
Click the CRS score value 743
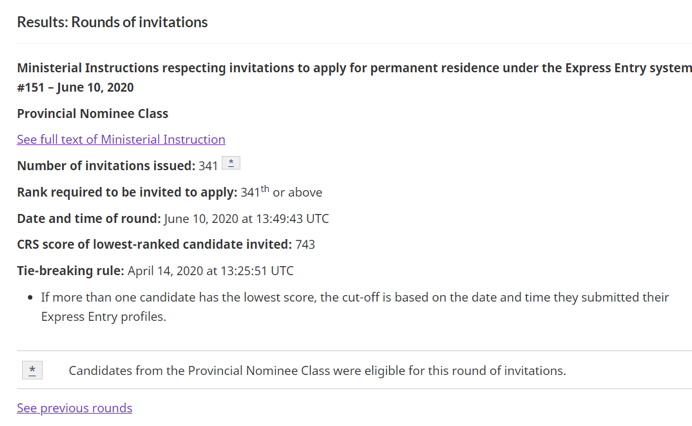coord(308,244)
